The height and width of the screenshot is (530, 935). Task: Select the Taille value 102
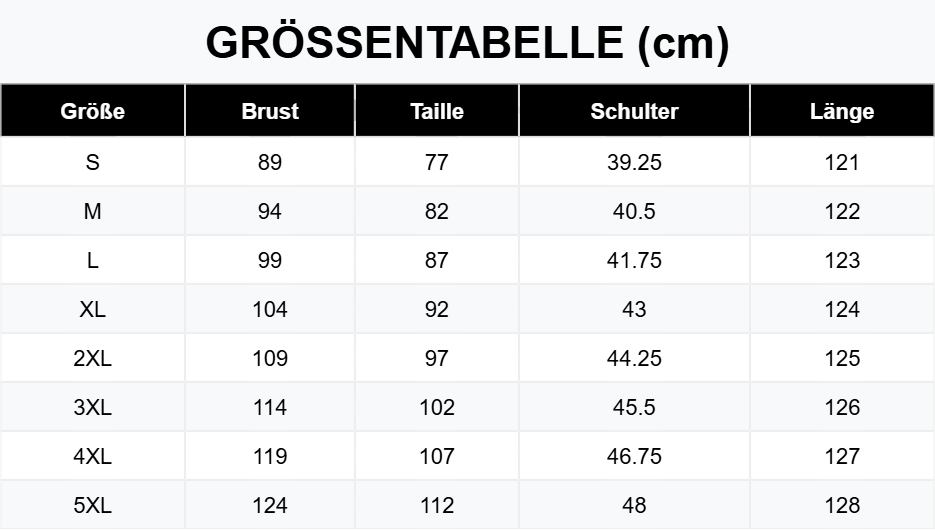(x=437, y=407)
